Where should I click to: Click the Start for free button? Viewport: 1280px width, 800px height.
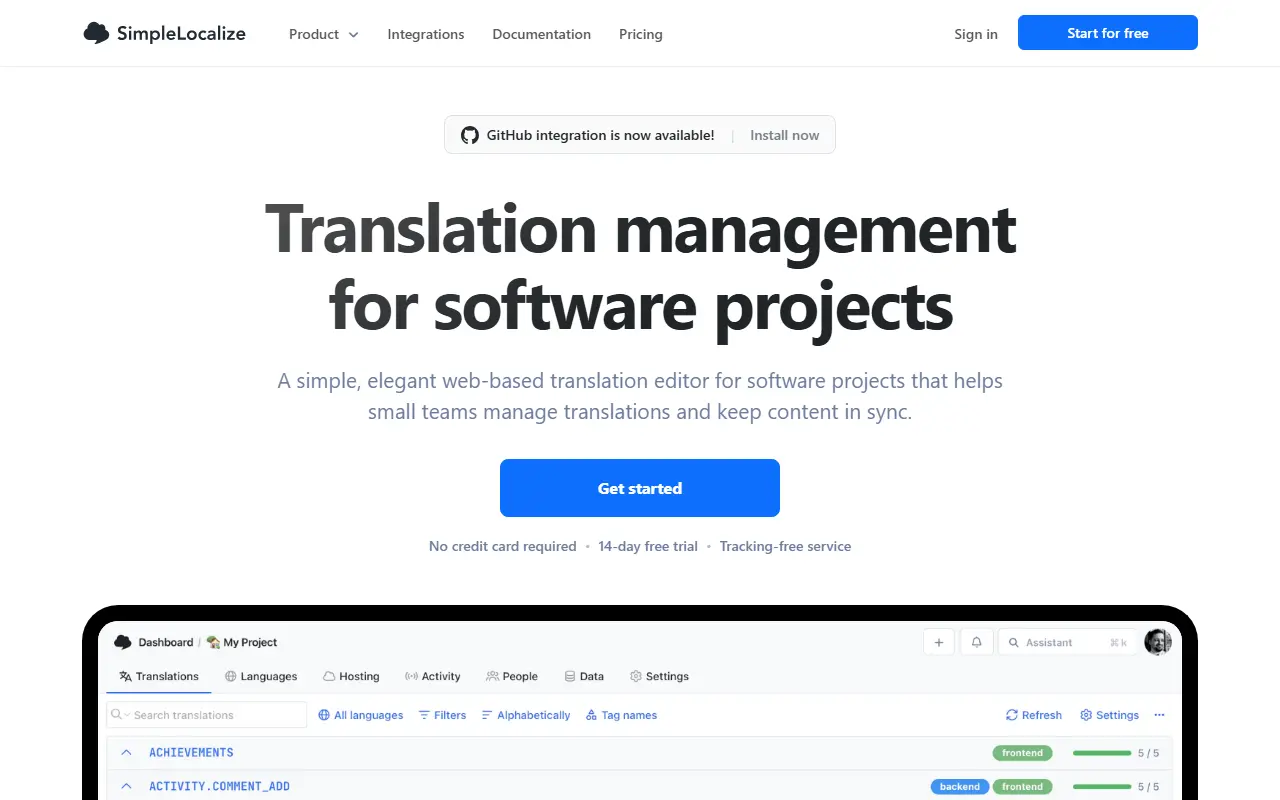pyautogui.click(x=1108, y=33)
